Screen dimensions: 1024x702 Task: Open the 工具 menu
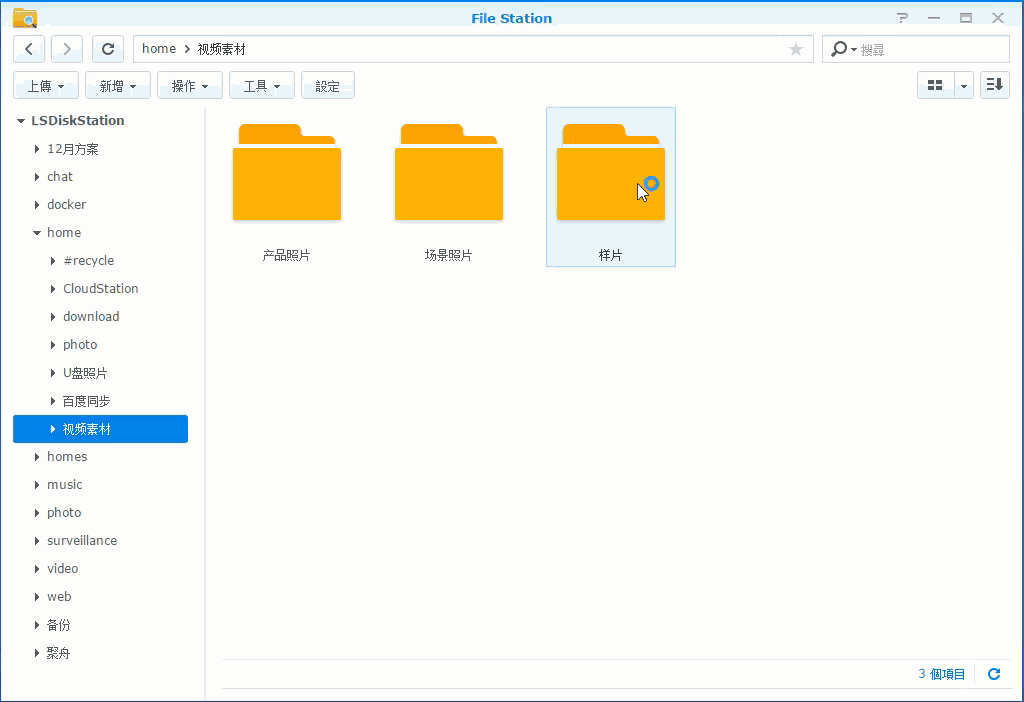261,85
